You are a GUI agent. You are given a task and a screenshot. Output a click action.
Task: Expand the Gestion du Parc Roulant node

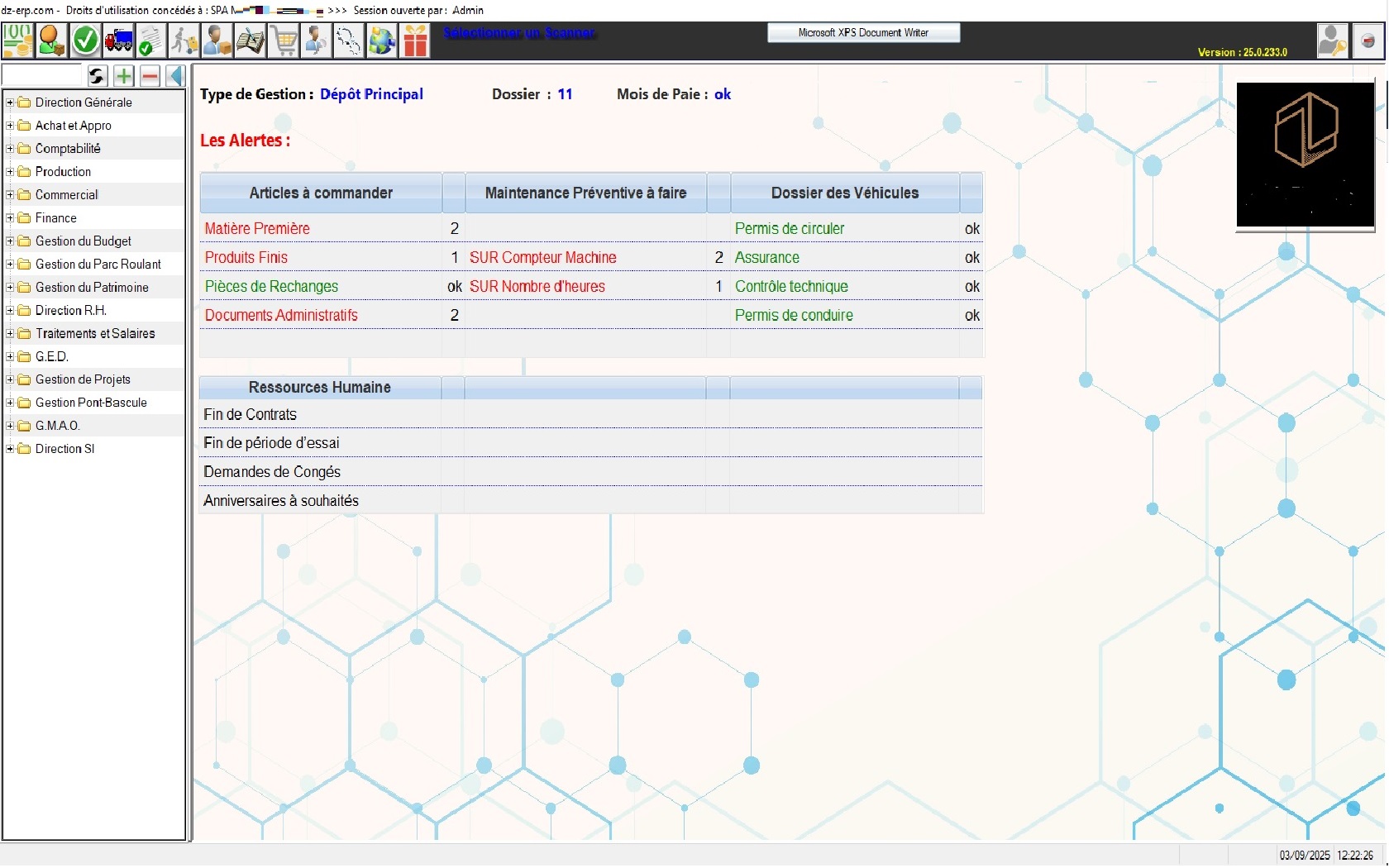point(10,265)
